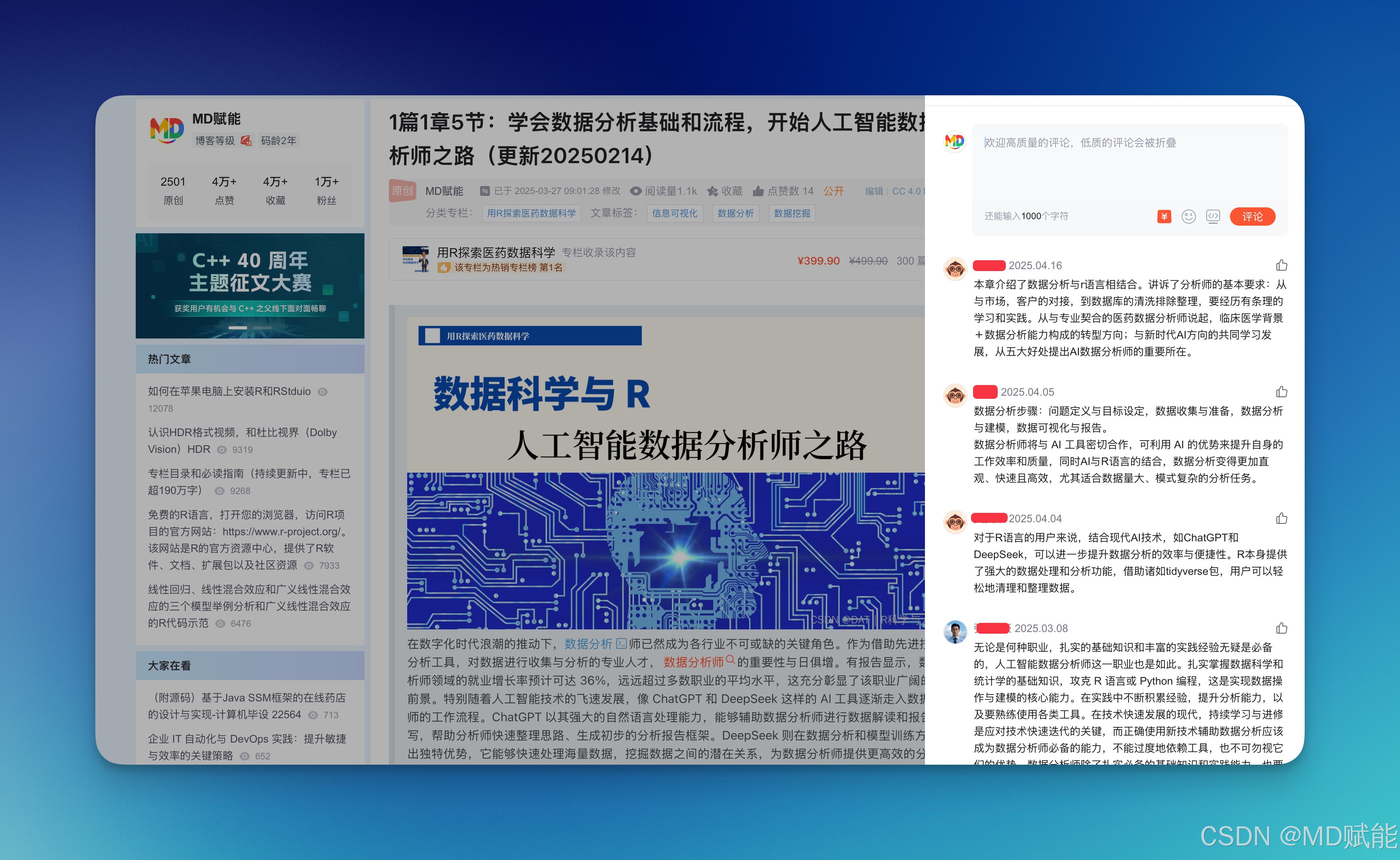Like the 2025.04.16 comment
Image resolution: width=1400 pixels, height=860 pixels.
coord(1282,265)
